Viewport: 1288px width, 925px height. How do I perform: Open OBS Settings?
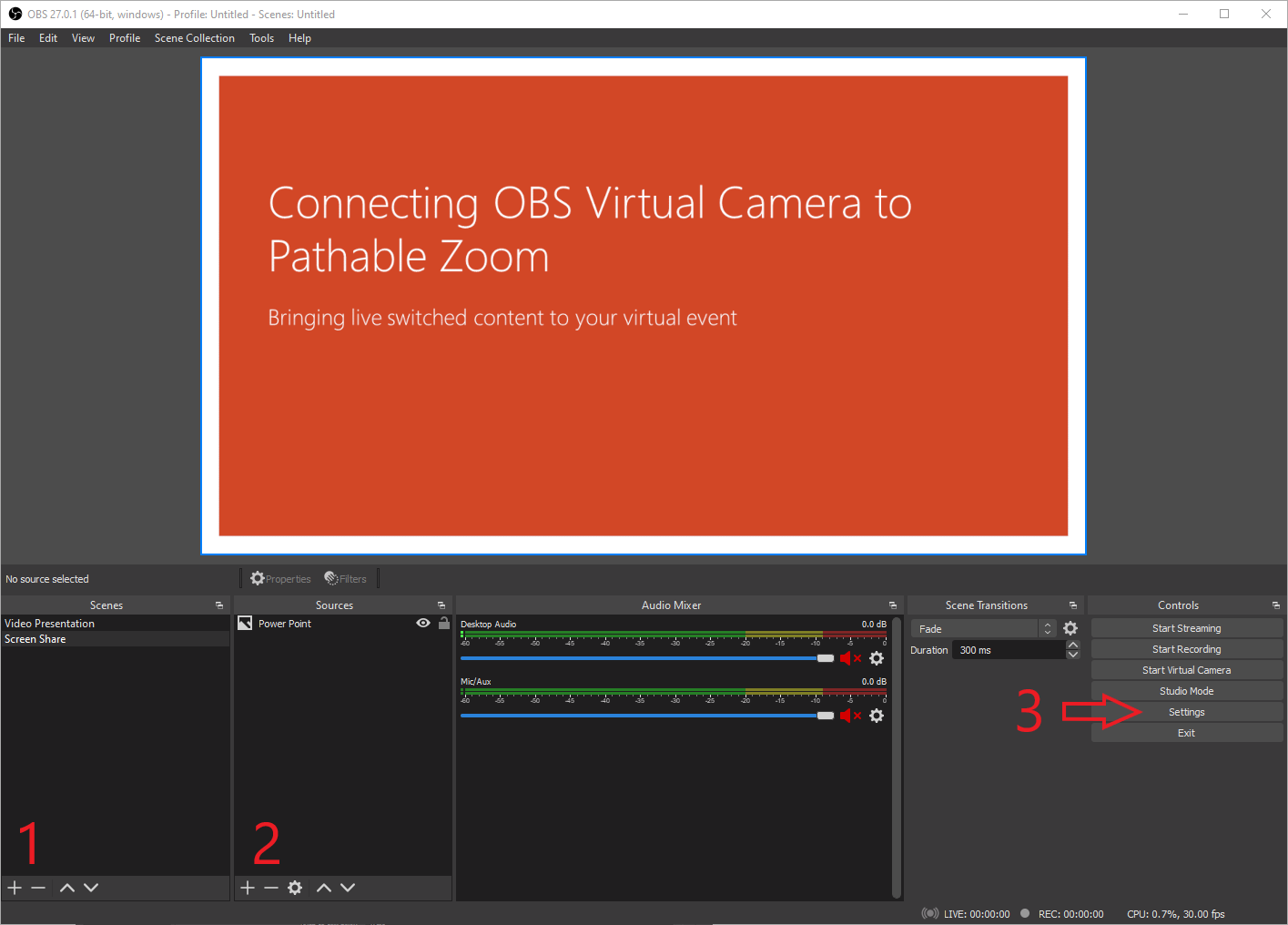click(x=1187, y=712)
